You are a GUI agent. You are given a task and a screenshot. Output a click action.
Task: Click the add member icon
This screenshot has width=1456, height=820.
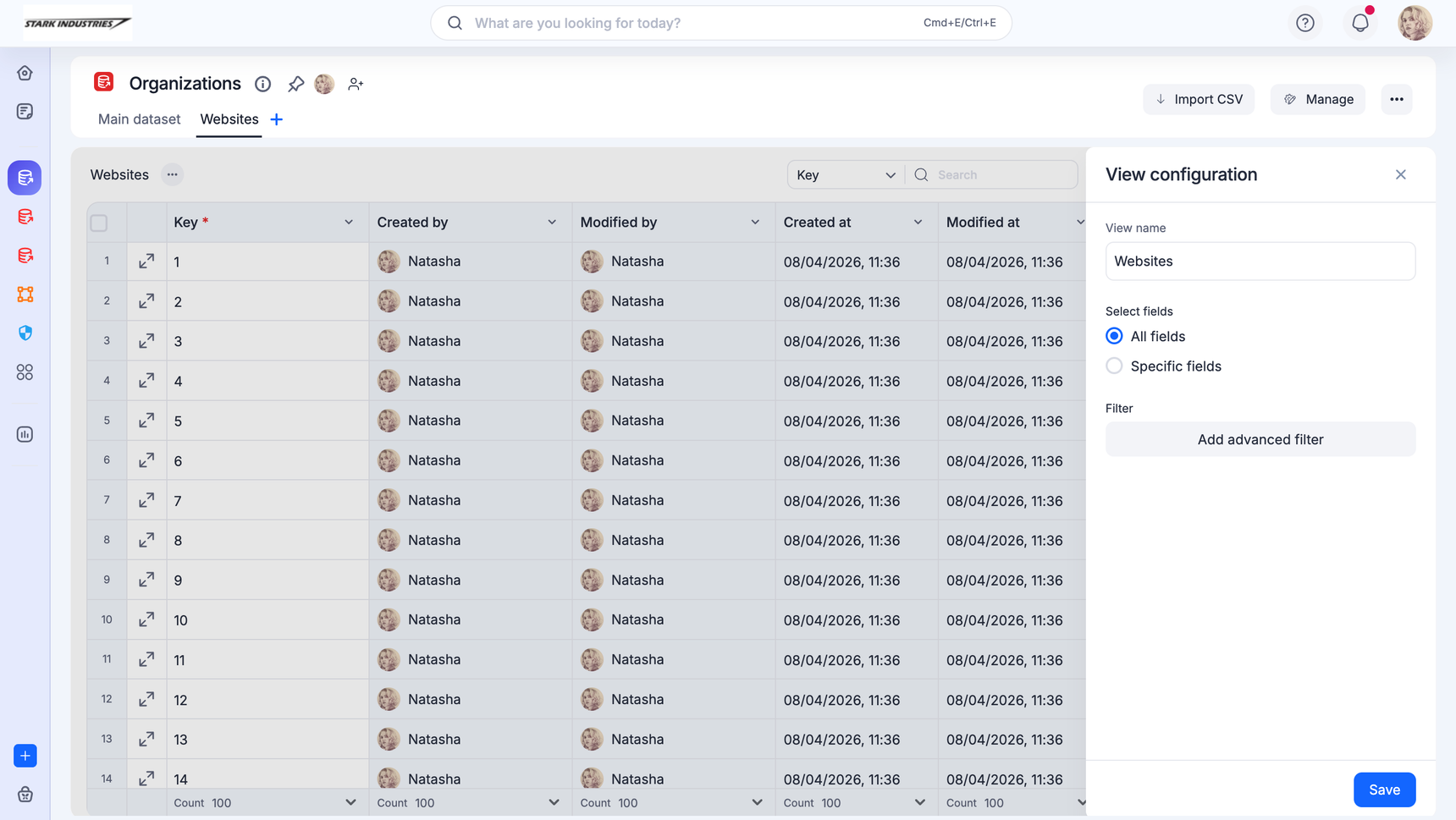[x=356, y=84]
